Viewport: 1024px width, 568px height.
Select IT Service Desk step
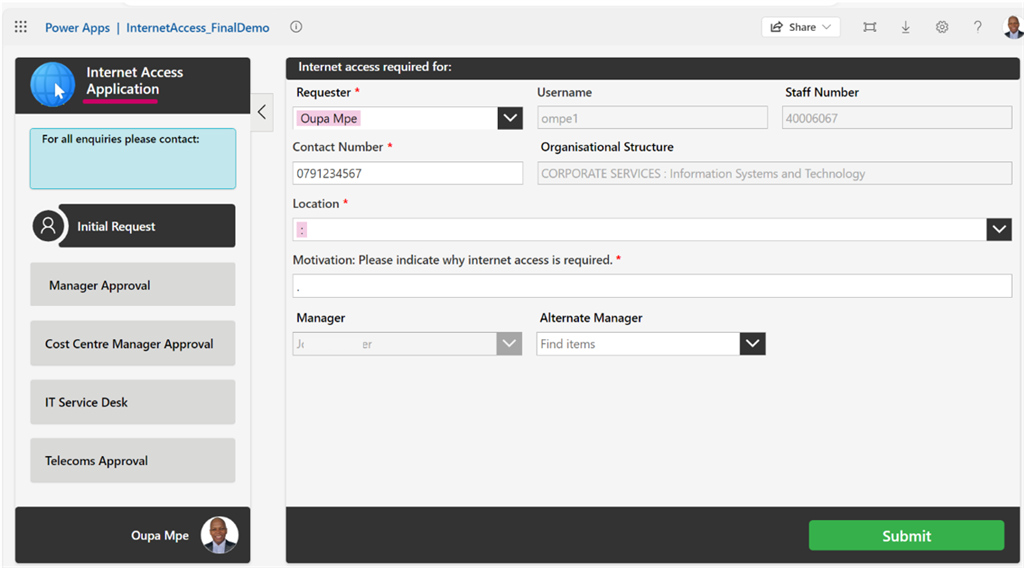[132, 402]
